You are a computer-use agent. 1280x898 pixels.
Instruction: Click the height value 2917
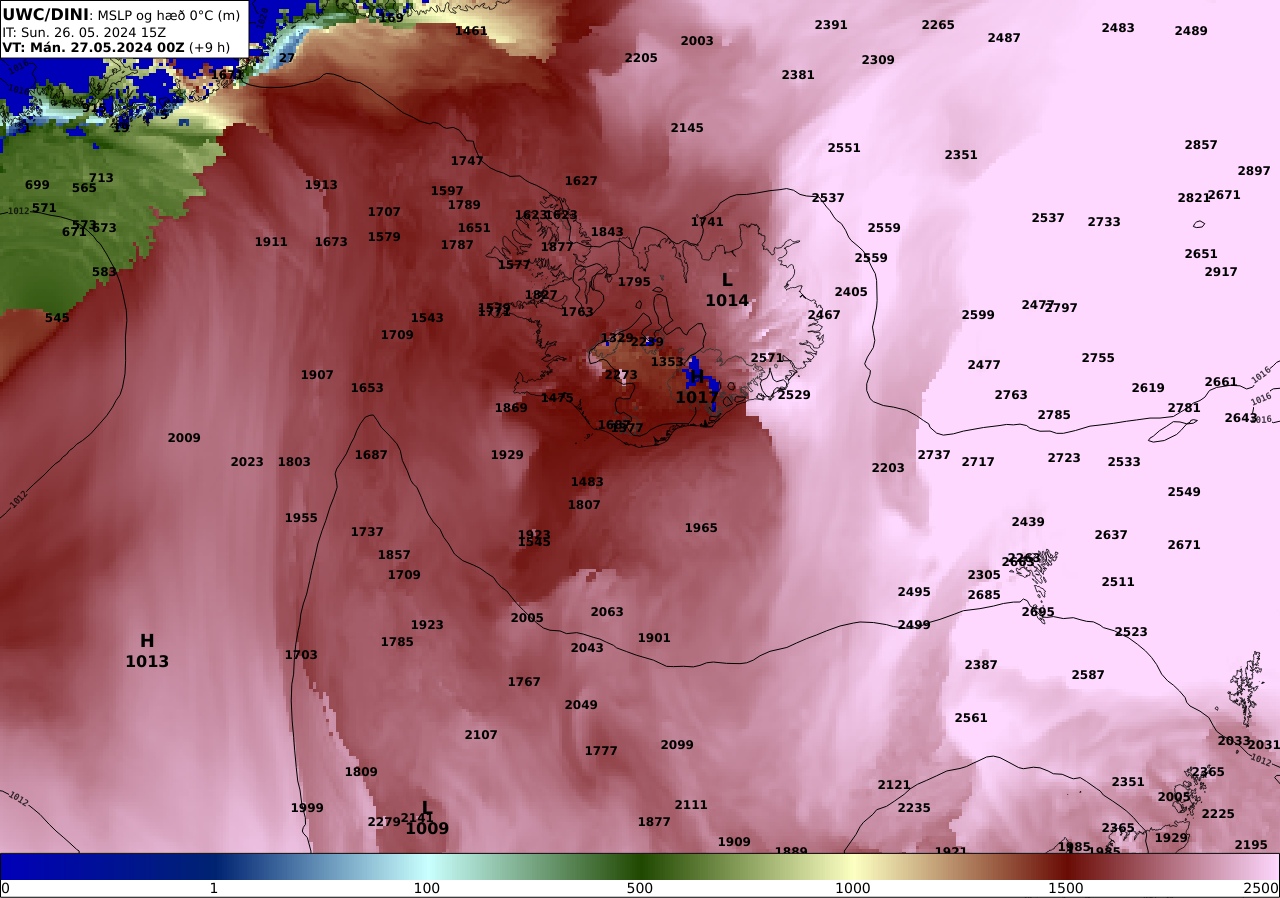tap(1221, 272)
